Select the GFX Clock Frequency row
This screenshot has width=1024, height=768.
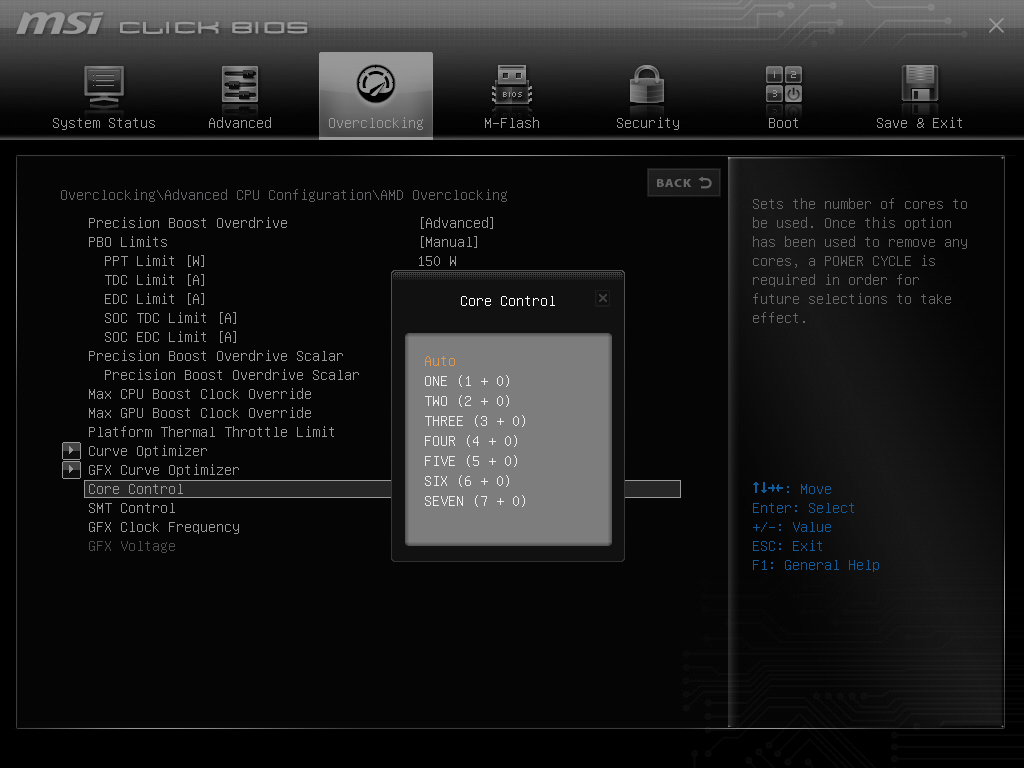163,527
